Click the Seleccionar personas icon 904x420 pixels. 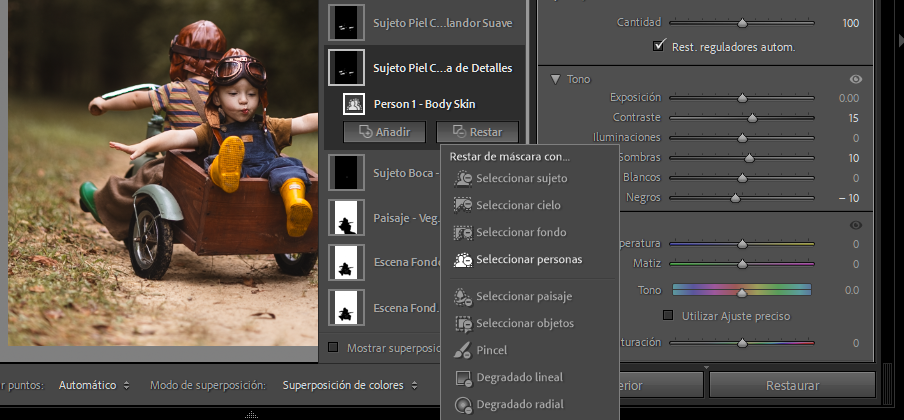(x=463, y=260)
